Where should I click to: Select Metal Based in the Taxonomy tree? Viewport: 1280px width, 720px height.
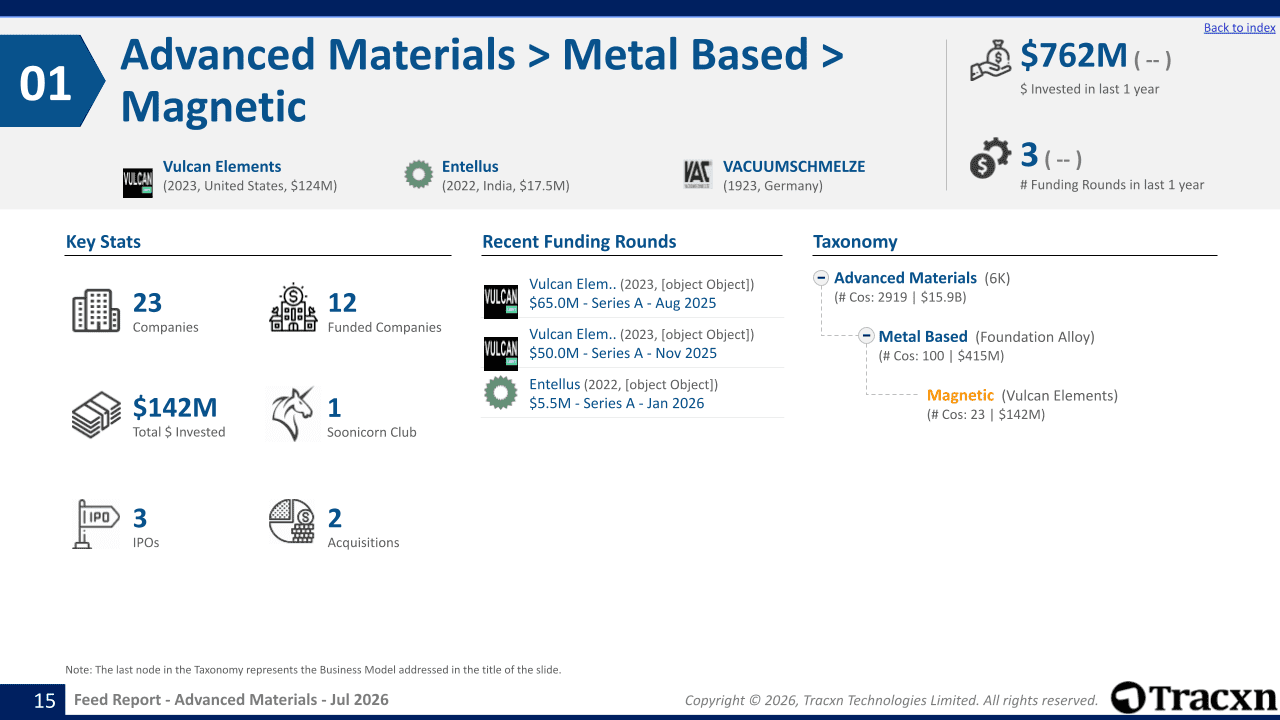click(923, 337)
